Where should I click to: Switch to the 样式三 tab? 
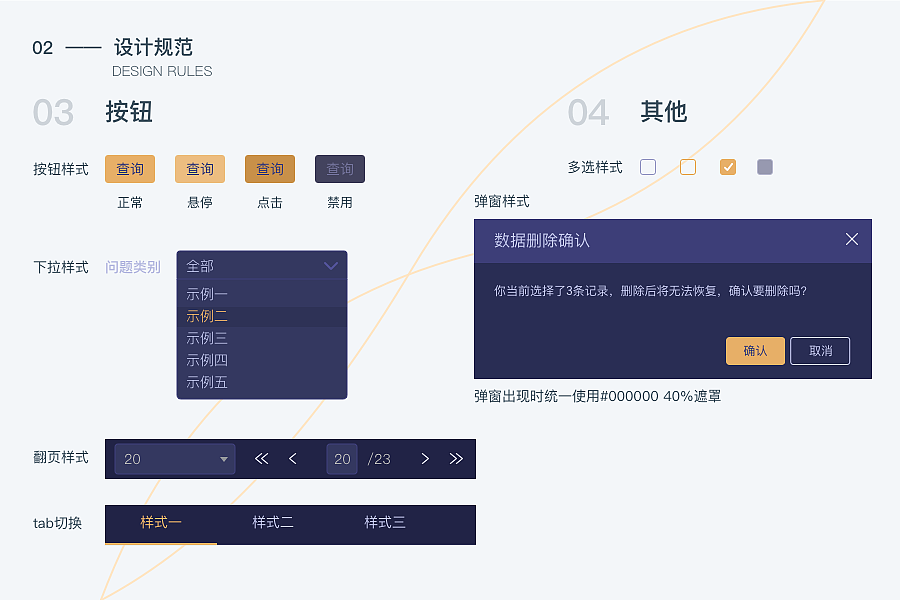[385, 524]
